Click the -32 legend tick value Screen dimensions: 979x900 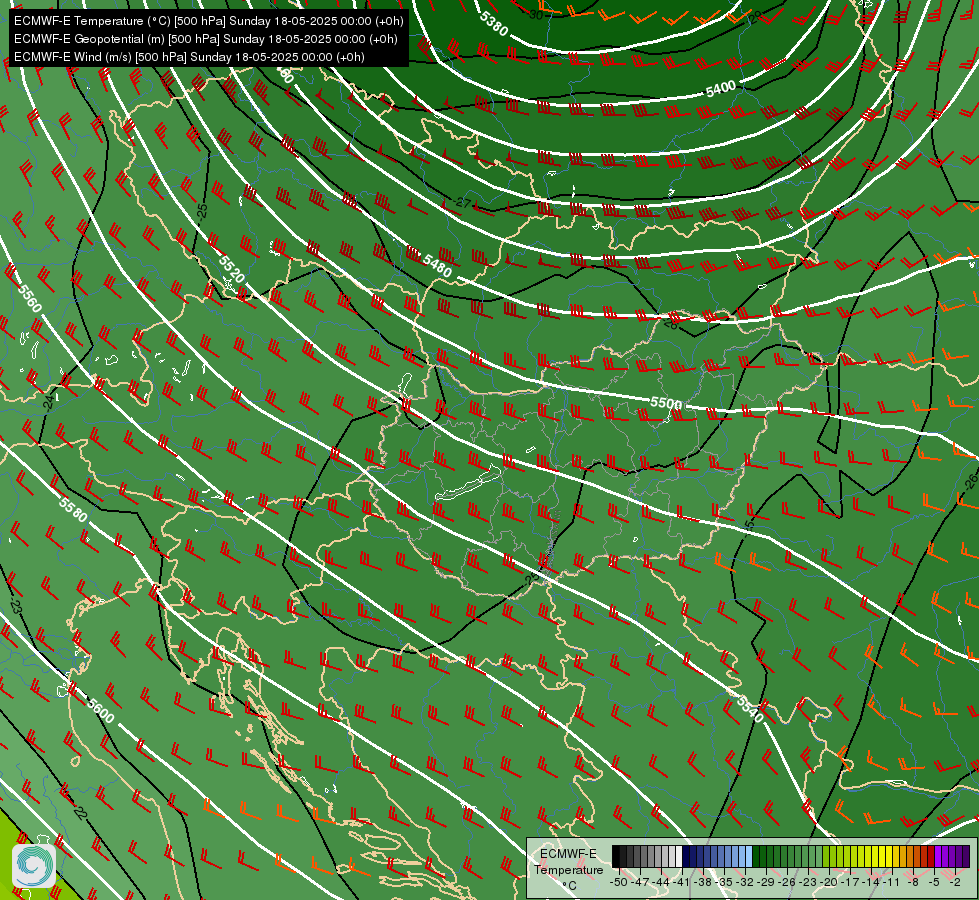coord(745,882)
